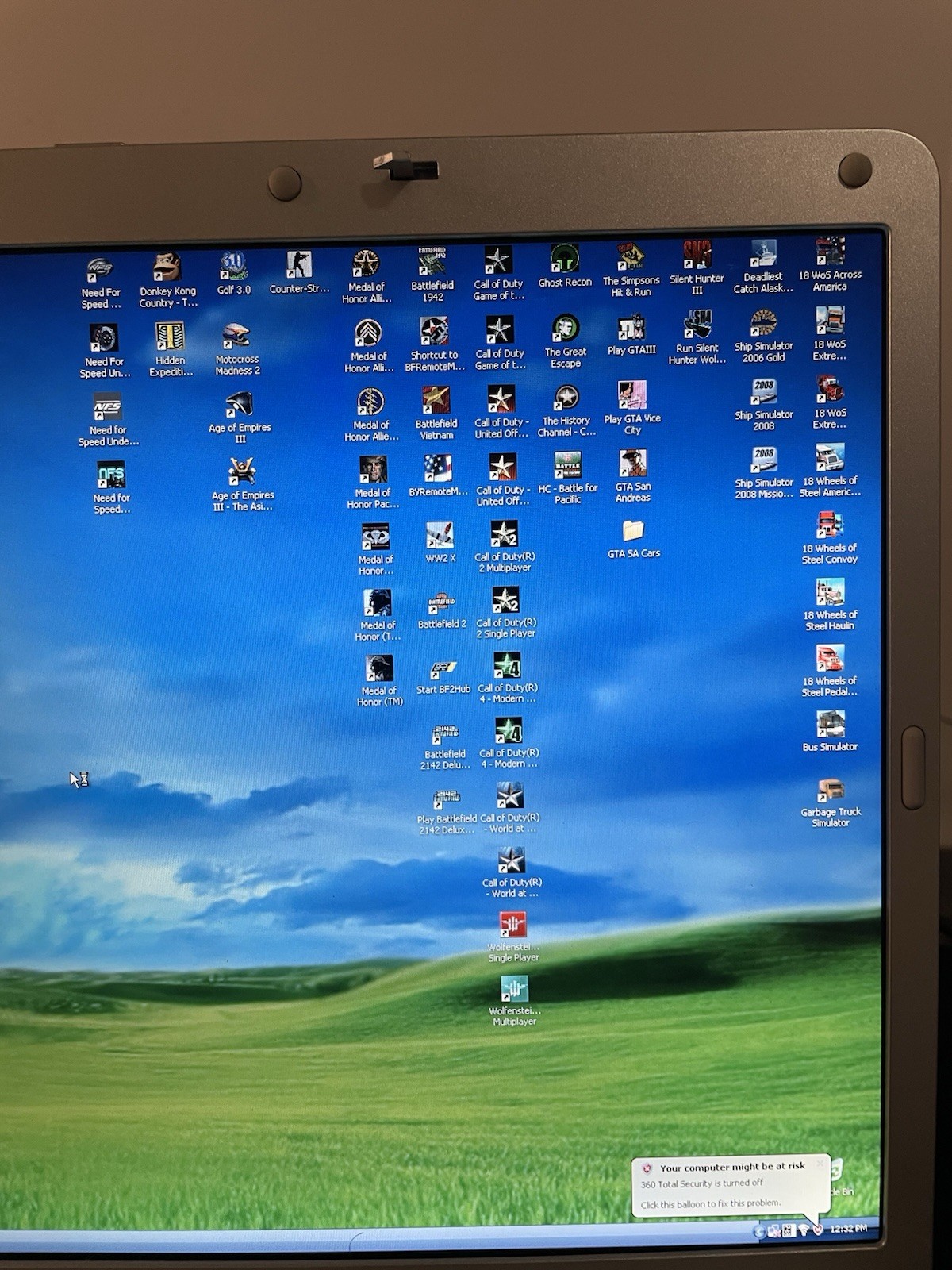
Task: Open 18 Wheels of Steel Americ icon
Action: 830,471
